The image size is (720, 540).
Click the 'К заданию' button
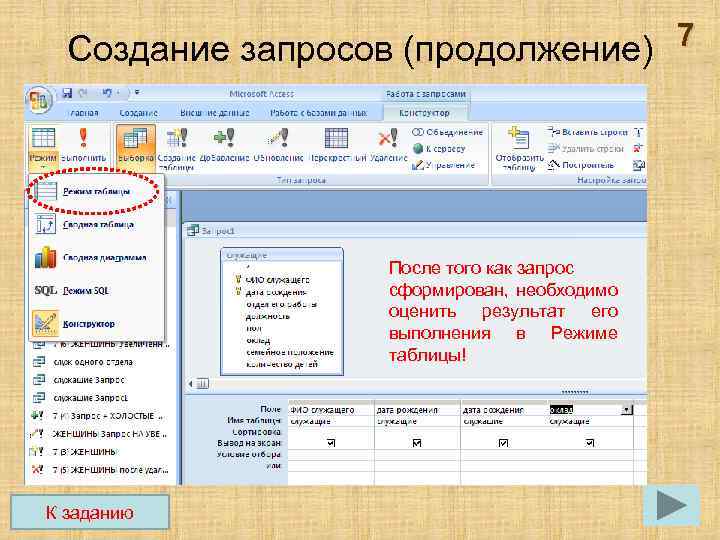90,512
